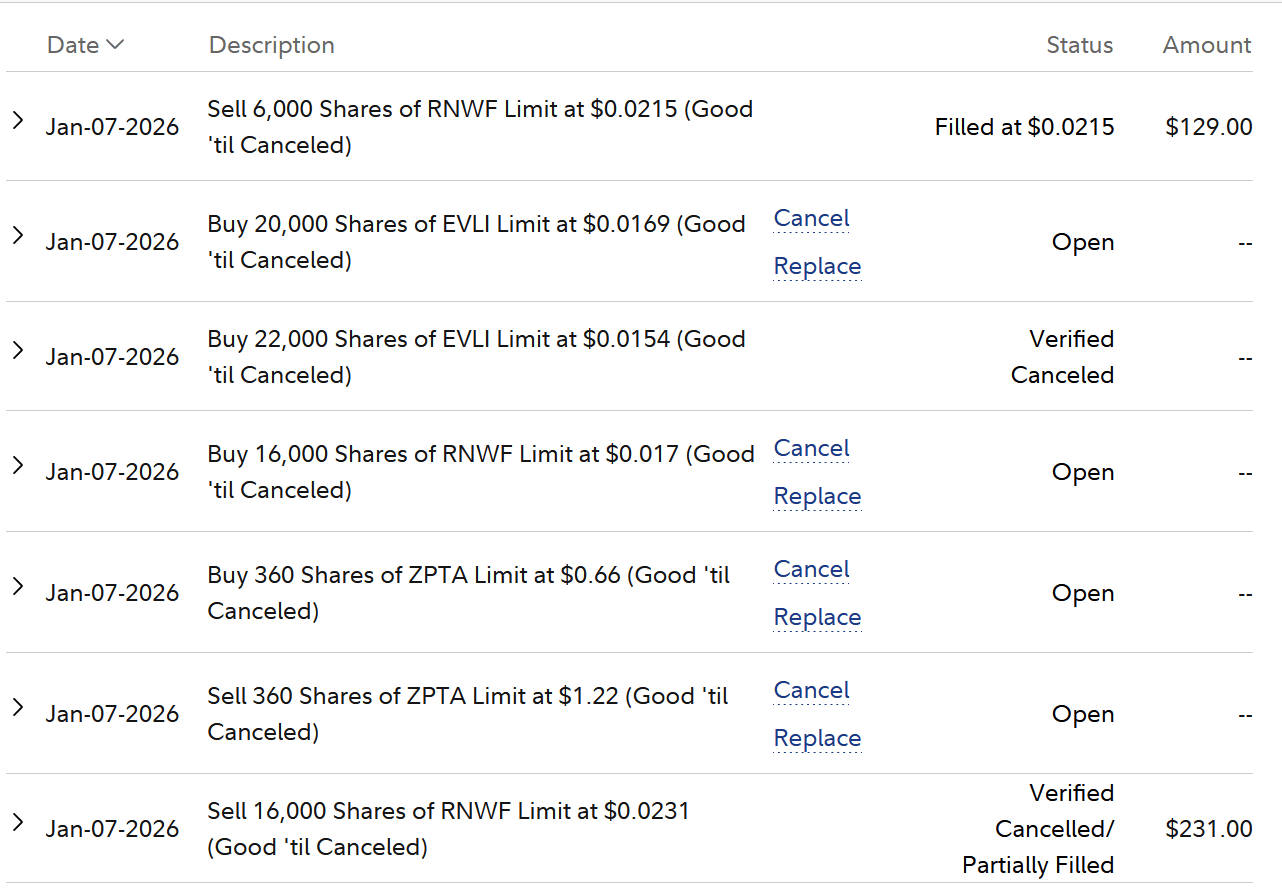
Task: Cancel the ZPTA sell order at $1.22
Action: (811, 691)
